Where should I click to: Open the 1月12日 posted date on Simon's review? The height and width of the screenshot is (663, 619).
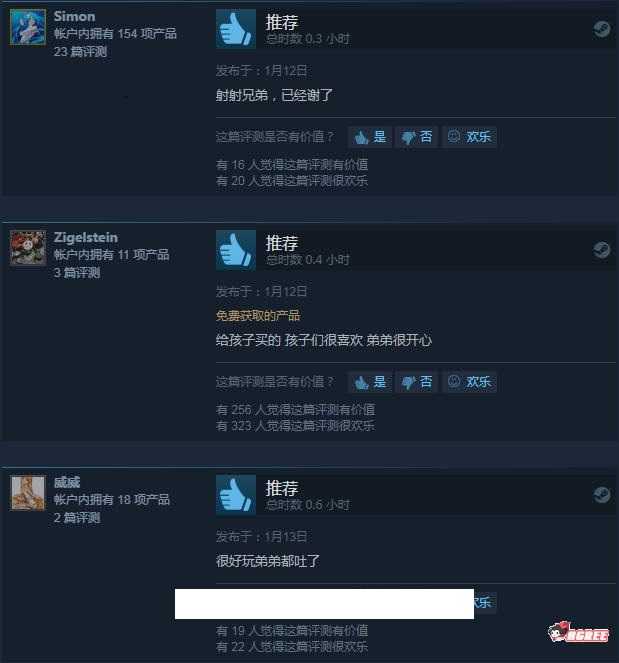tap(262, 71)
